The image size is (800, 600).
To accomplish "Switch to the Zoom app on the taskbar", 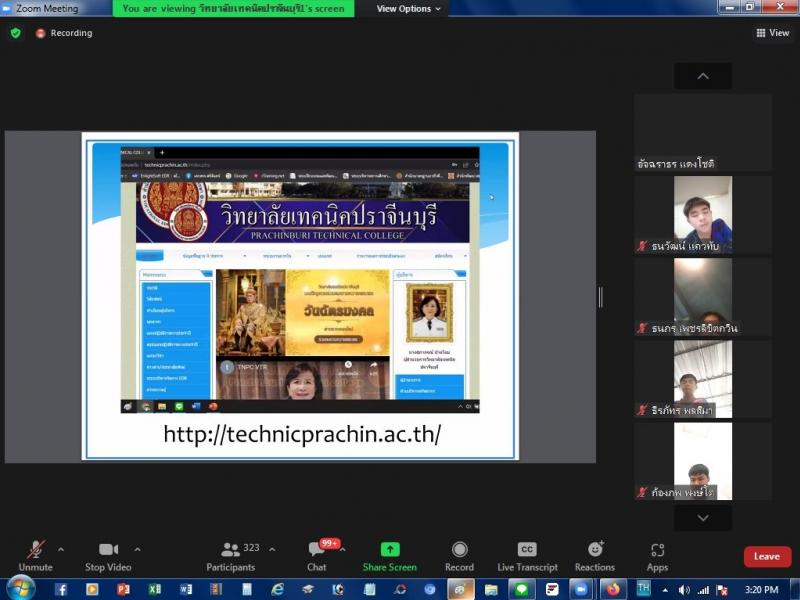I will click(581, 590).
